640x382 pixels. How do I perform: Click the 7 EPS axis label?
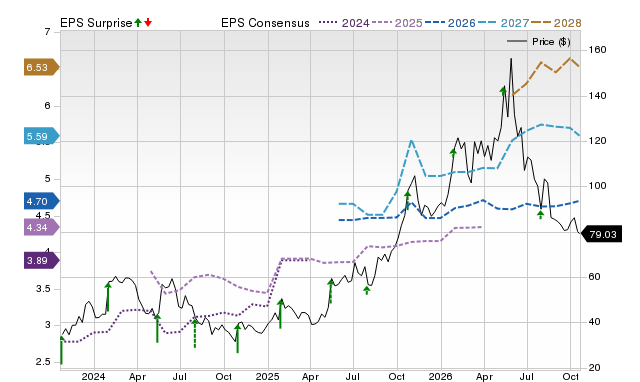(x=47, y=32)
